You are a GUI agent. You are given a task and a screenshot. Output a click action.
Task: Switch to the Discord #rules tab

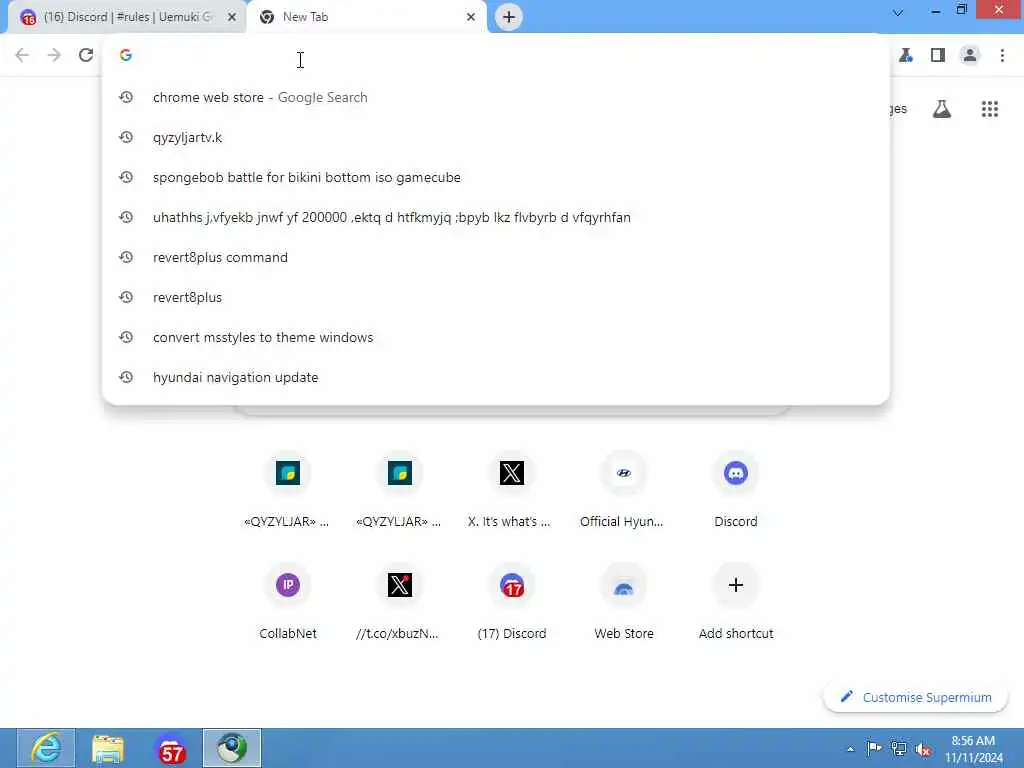(127, 17)
